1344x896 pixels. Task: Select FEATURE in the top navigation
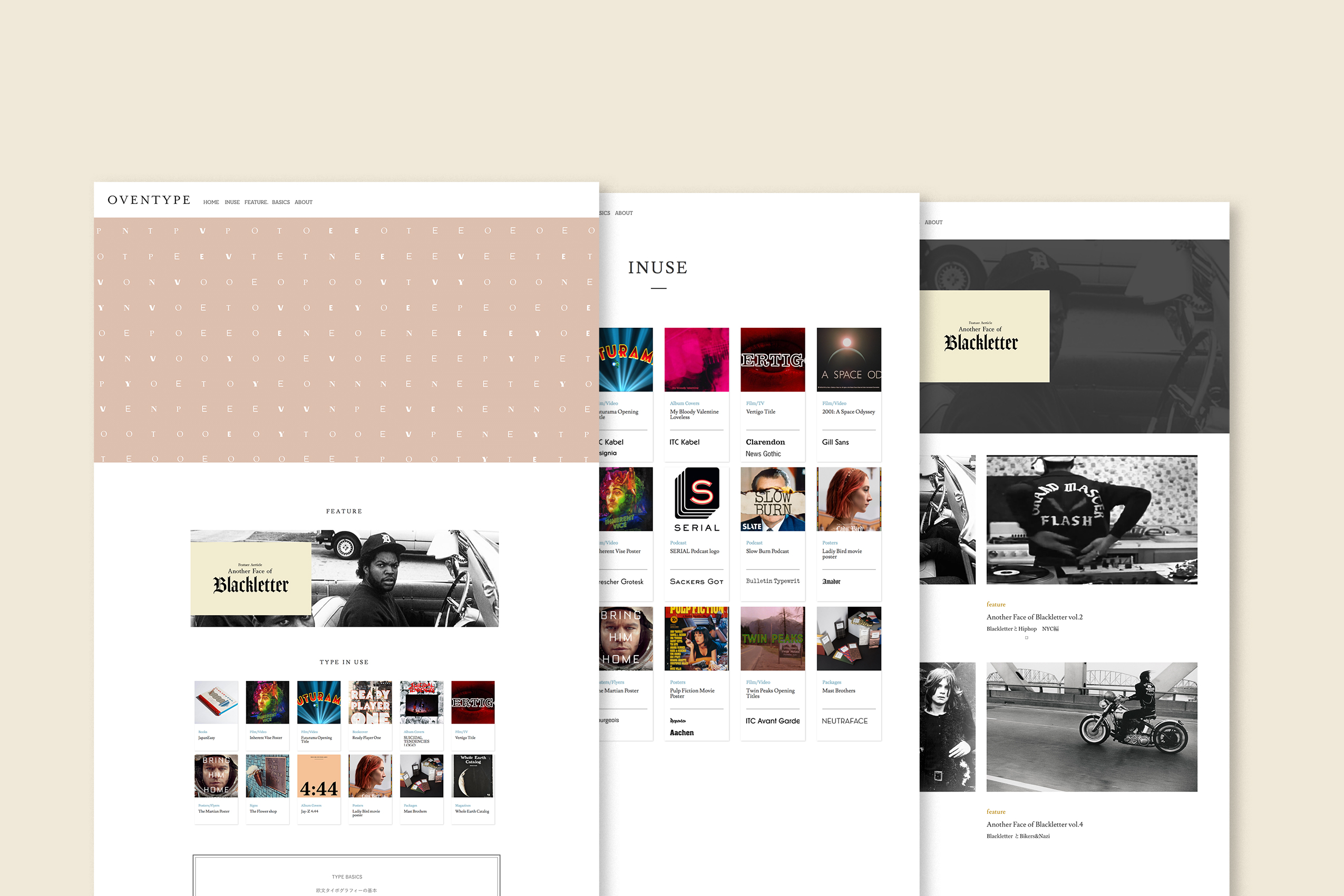click(x=256, y=202)
